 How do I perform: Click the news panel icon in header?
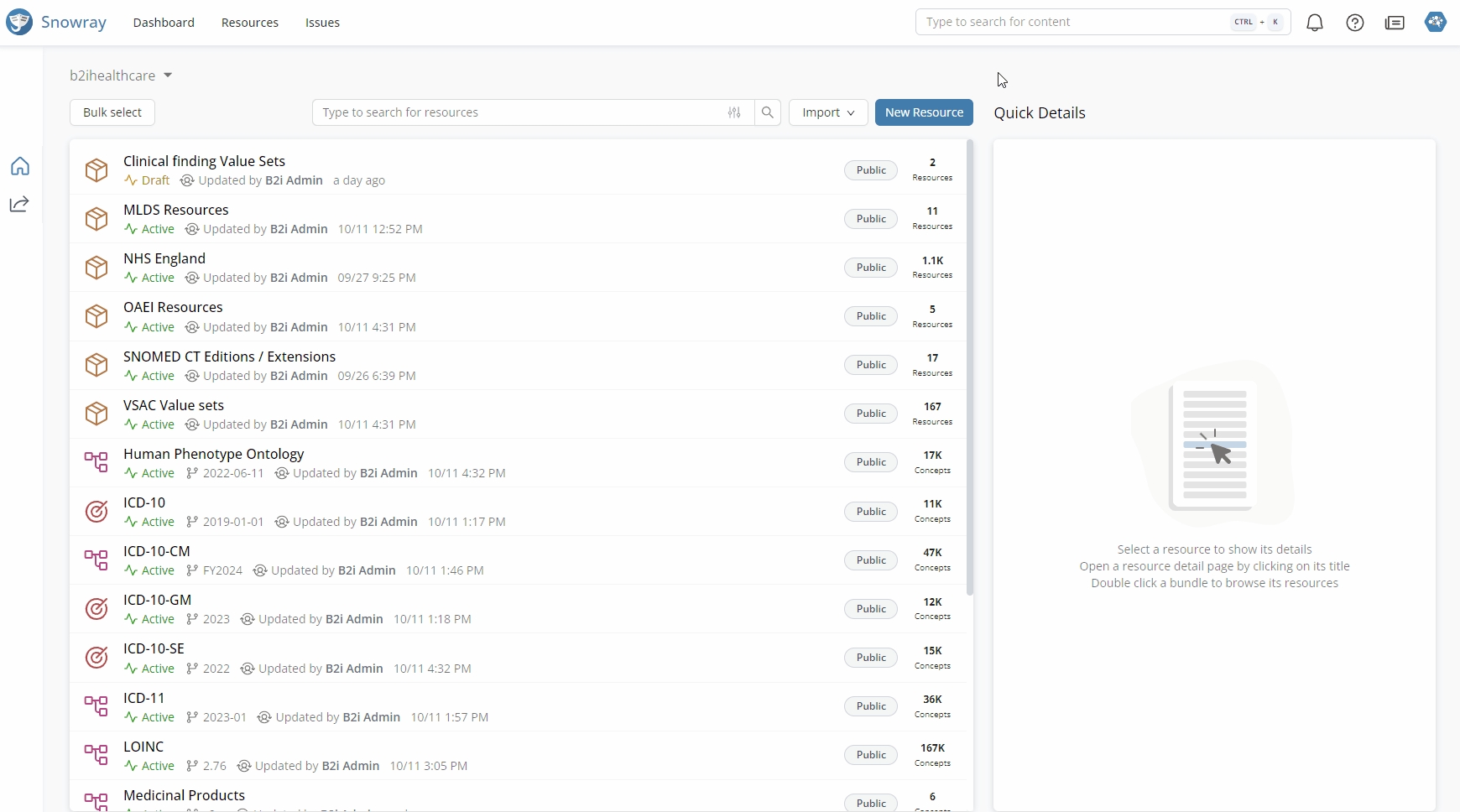[1395, 23]
